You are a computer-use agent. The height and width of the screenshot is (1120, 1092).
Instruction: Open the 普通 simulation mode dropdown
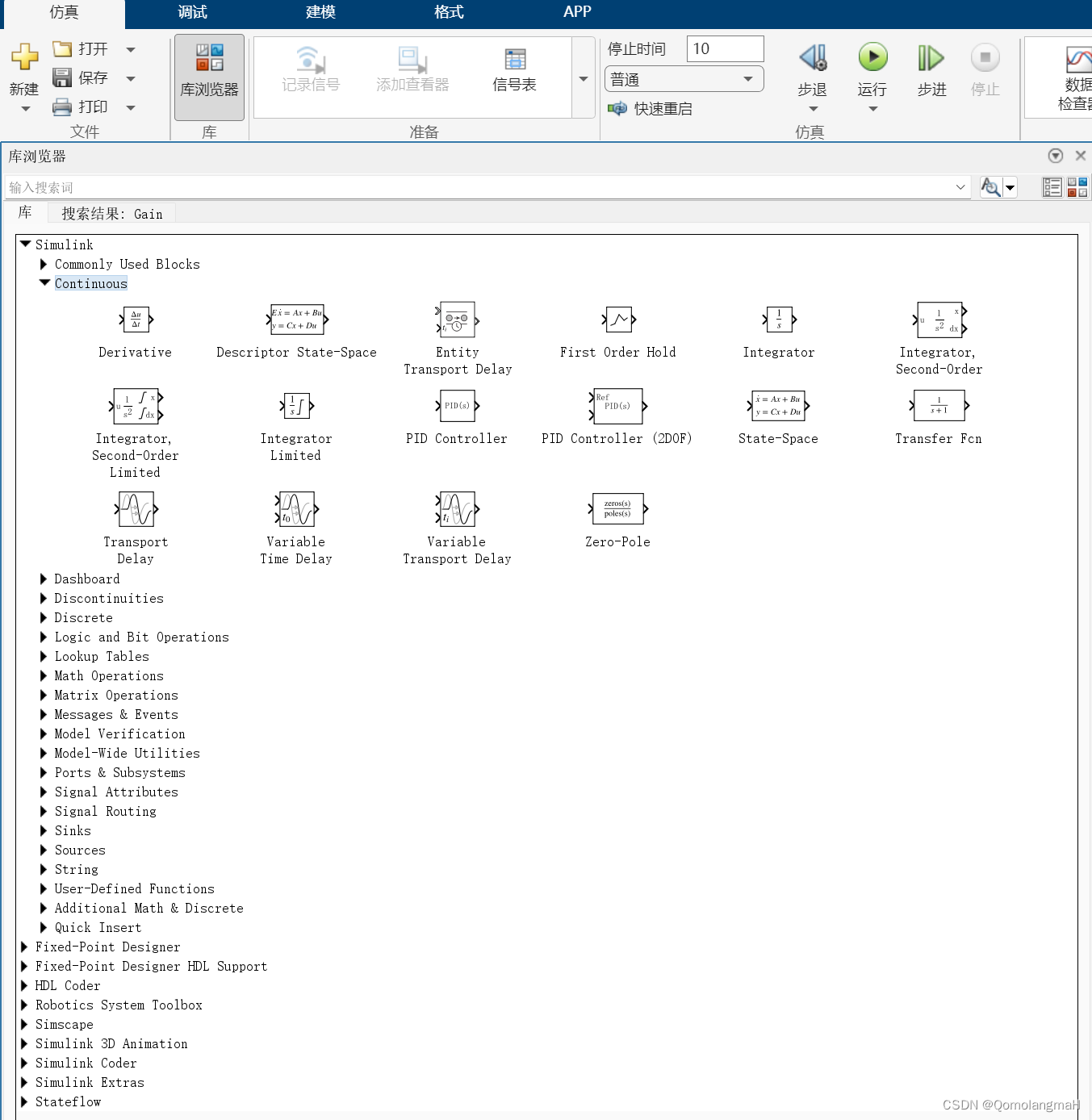click(x=684, y=79)
